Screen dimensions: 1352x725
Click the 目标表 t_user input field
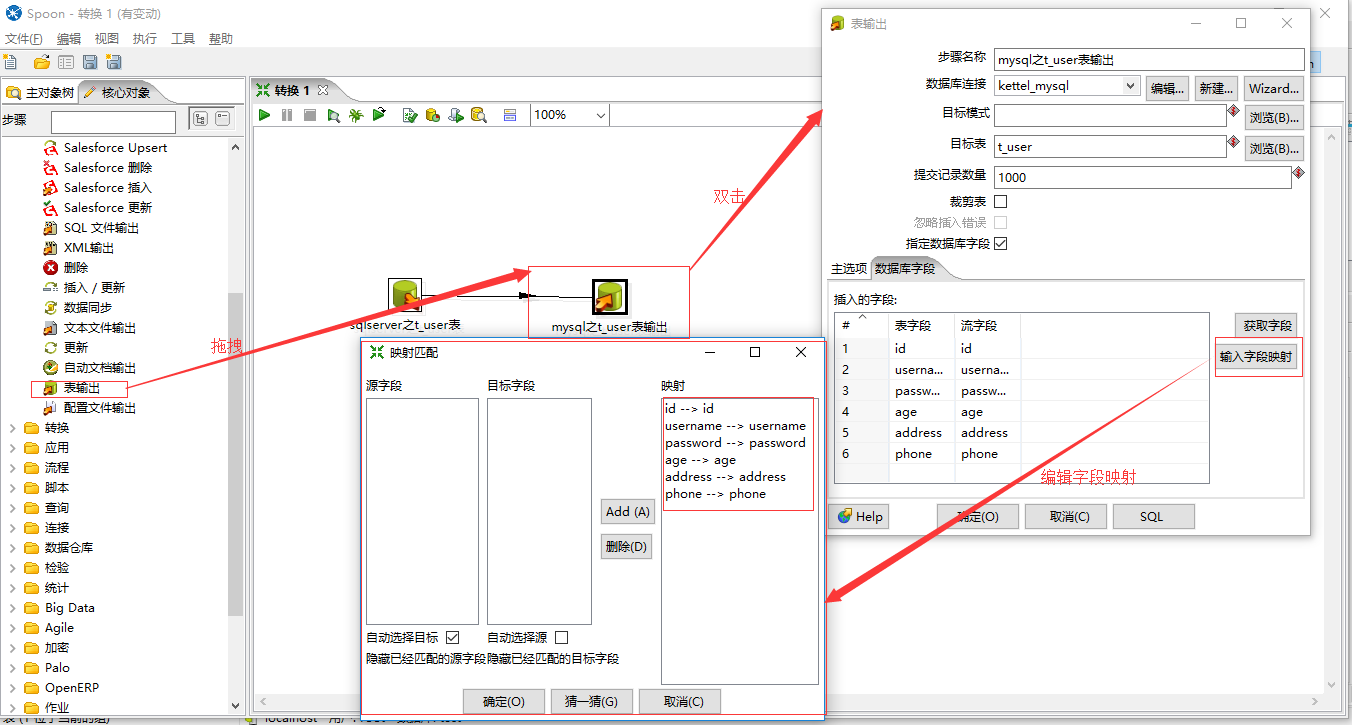(x=1110, y=146)
